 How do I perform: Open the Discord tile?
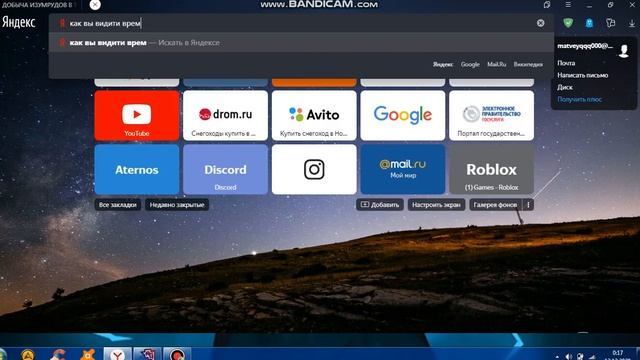coord(225,169)
